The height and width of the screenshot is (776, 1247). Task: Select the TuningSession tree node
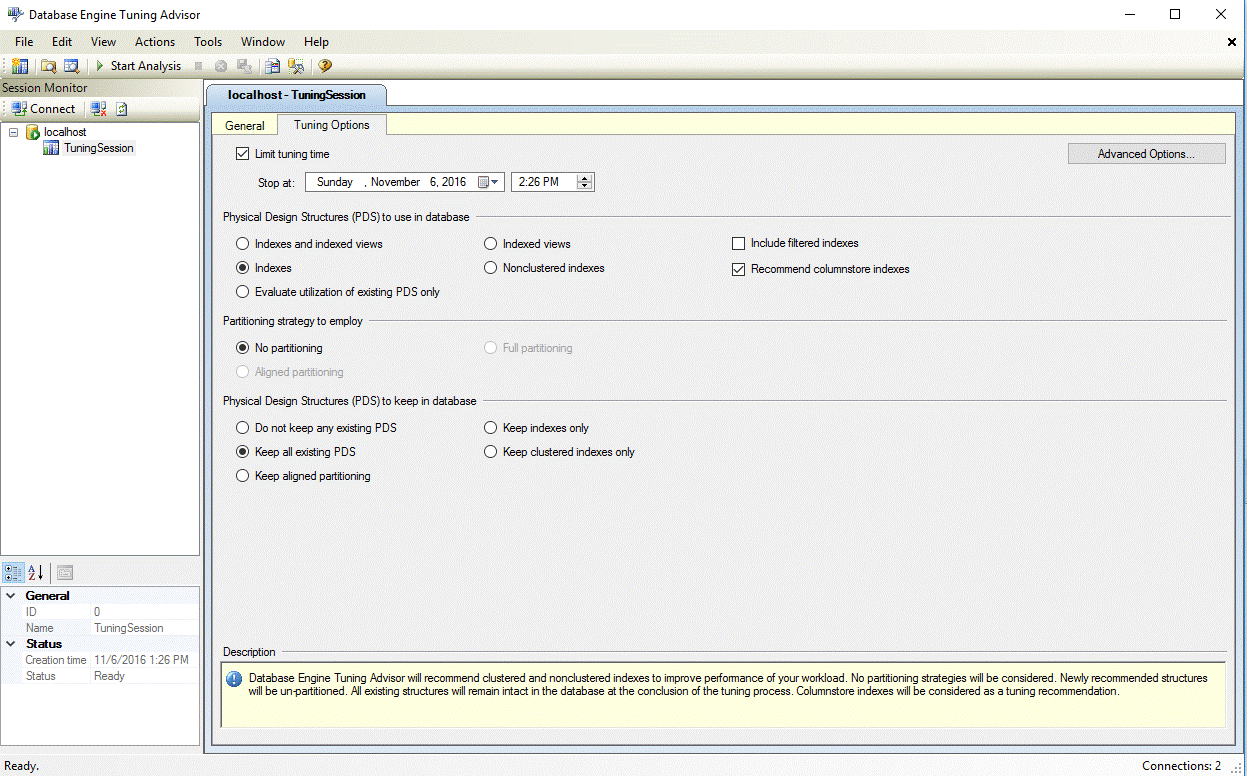pyautogui.click(x=98, y=148)
